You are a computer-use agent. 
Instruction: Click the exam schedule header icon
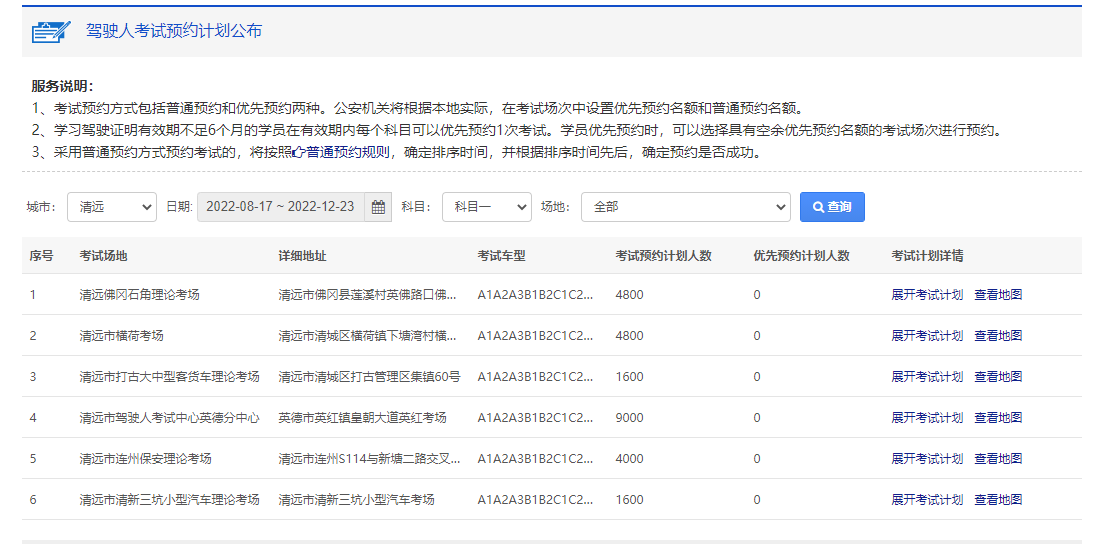50,32
